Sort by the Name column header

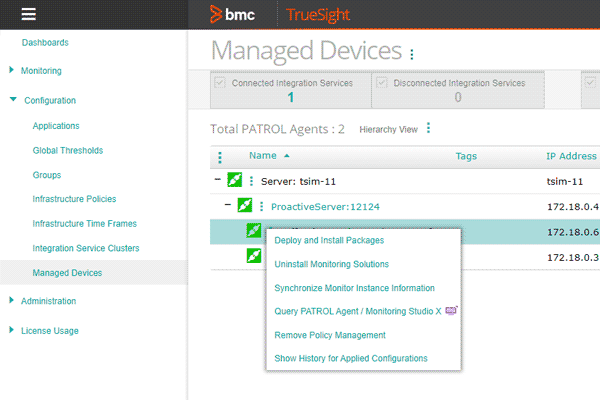pos(263,155)
